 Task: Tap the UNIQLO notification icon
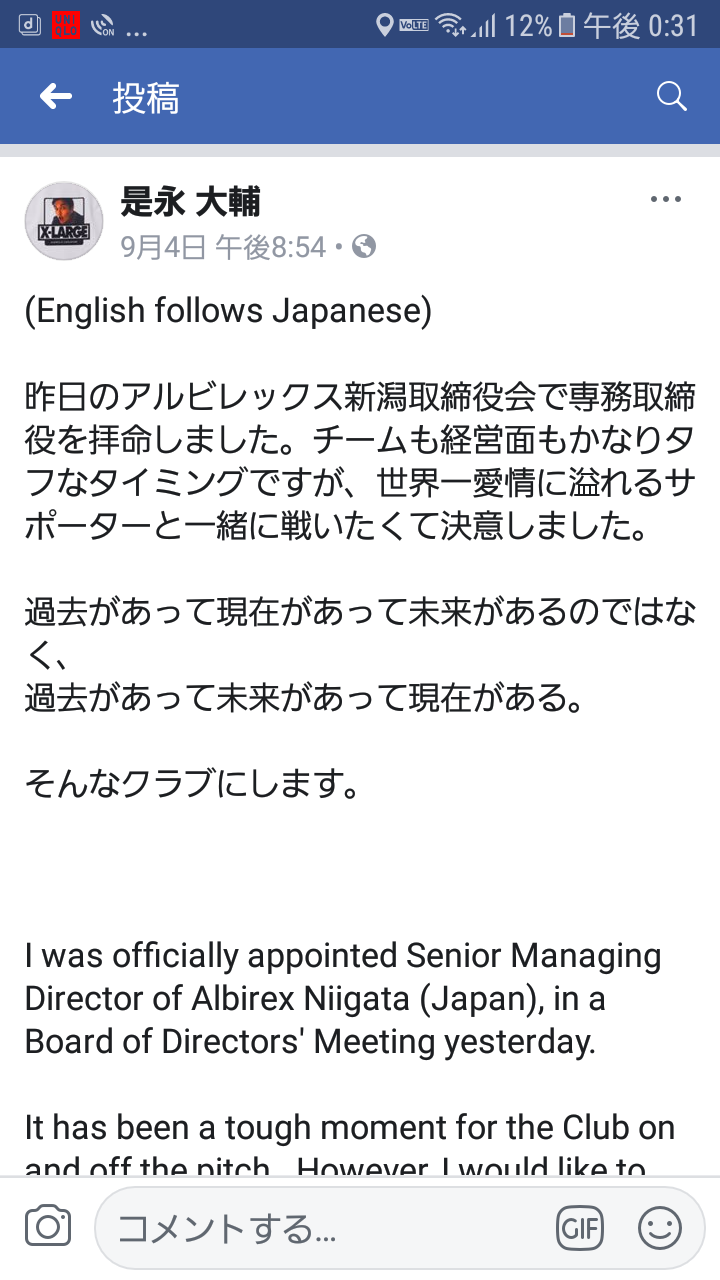point(65,24)
